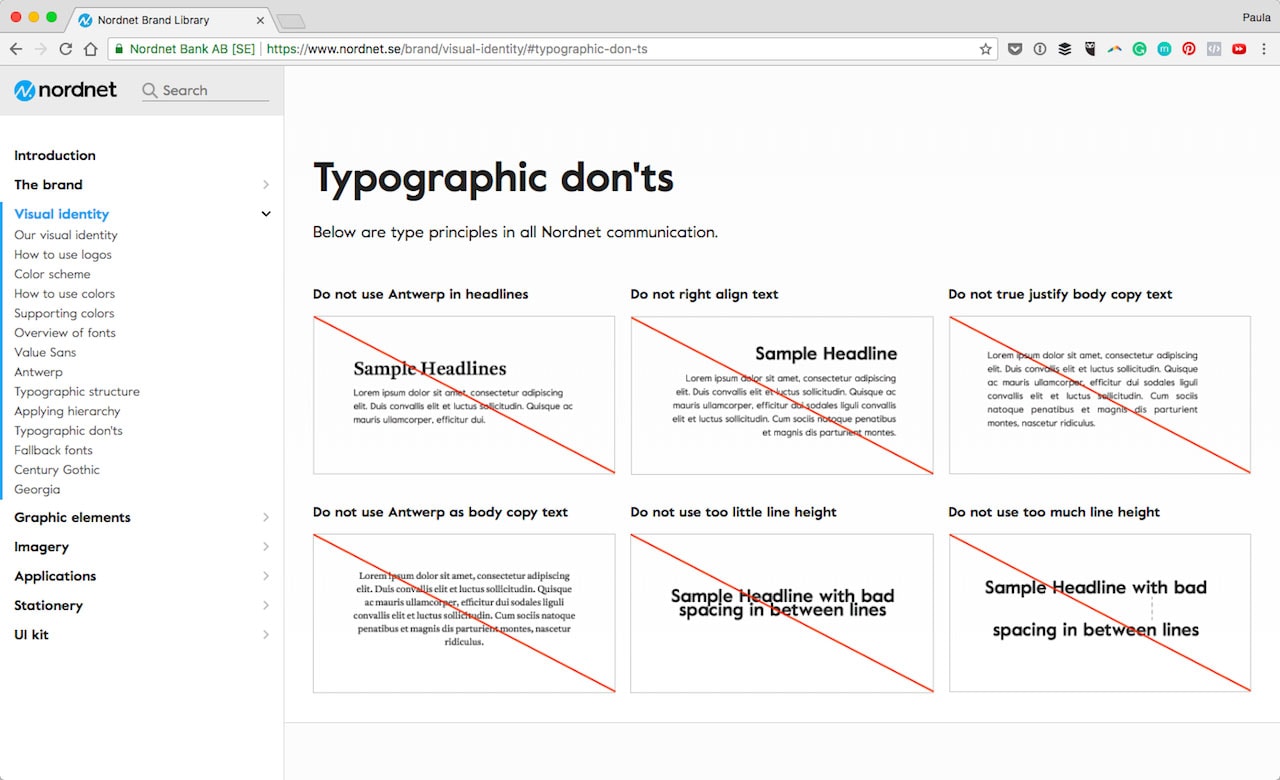1280x780 pixels.
Task: Open the Grammarly extension
Action: (1139, 48)
